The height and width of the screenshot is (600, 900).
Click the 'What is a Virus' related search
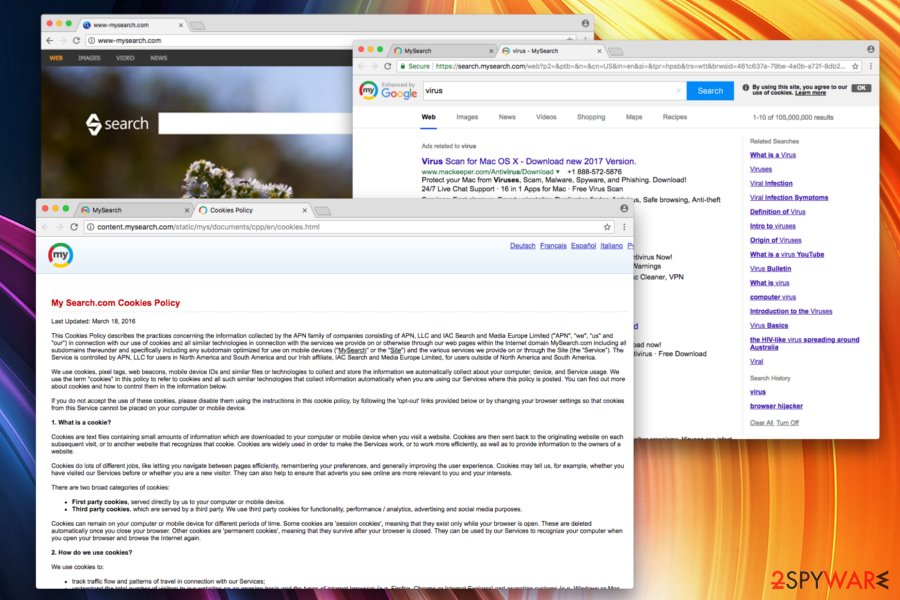coord(773,155)
